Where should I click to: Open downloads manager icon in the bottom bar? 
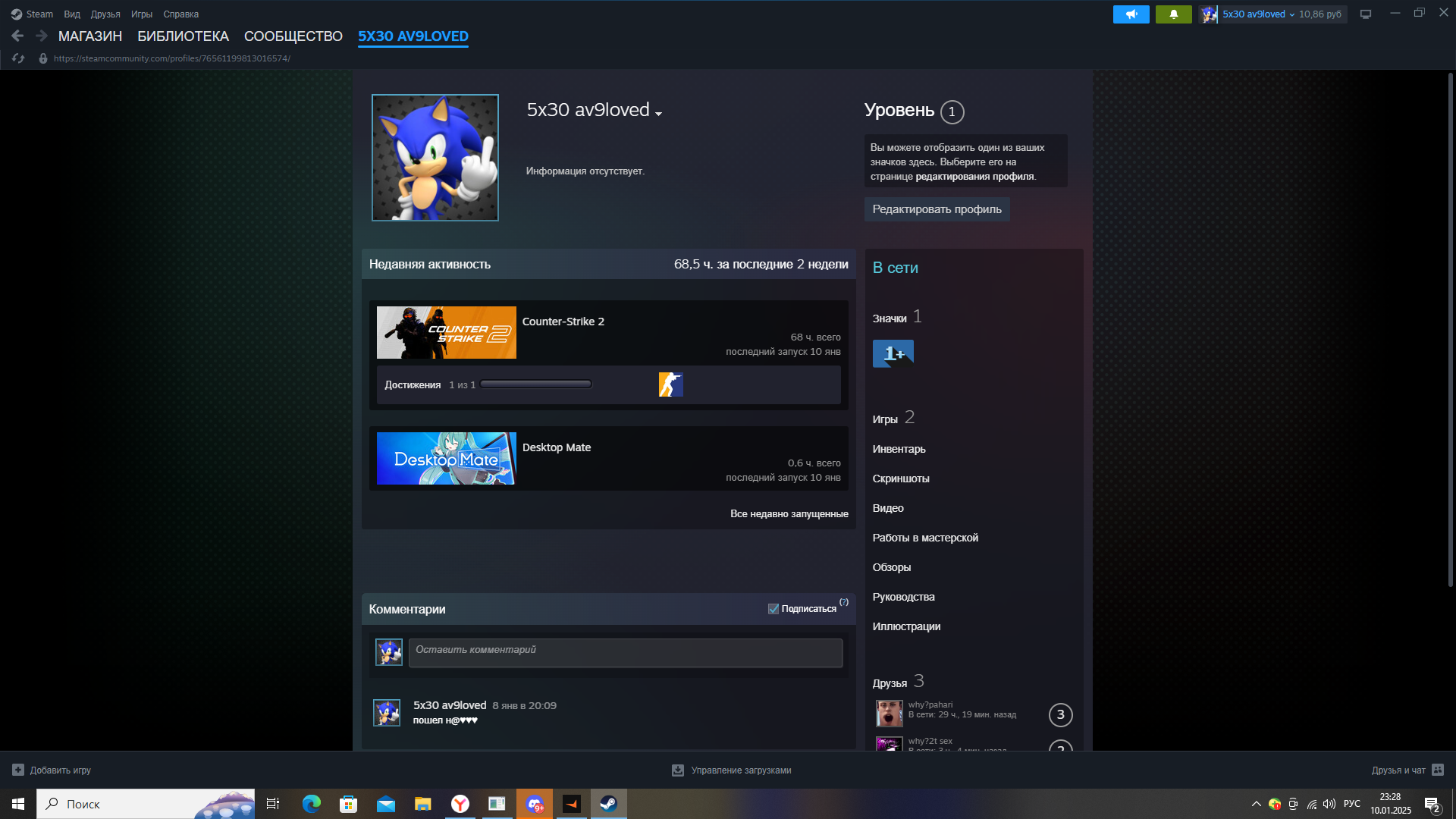(678, 770)
